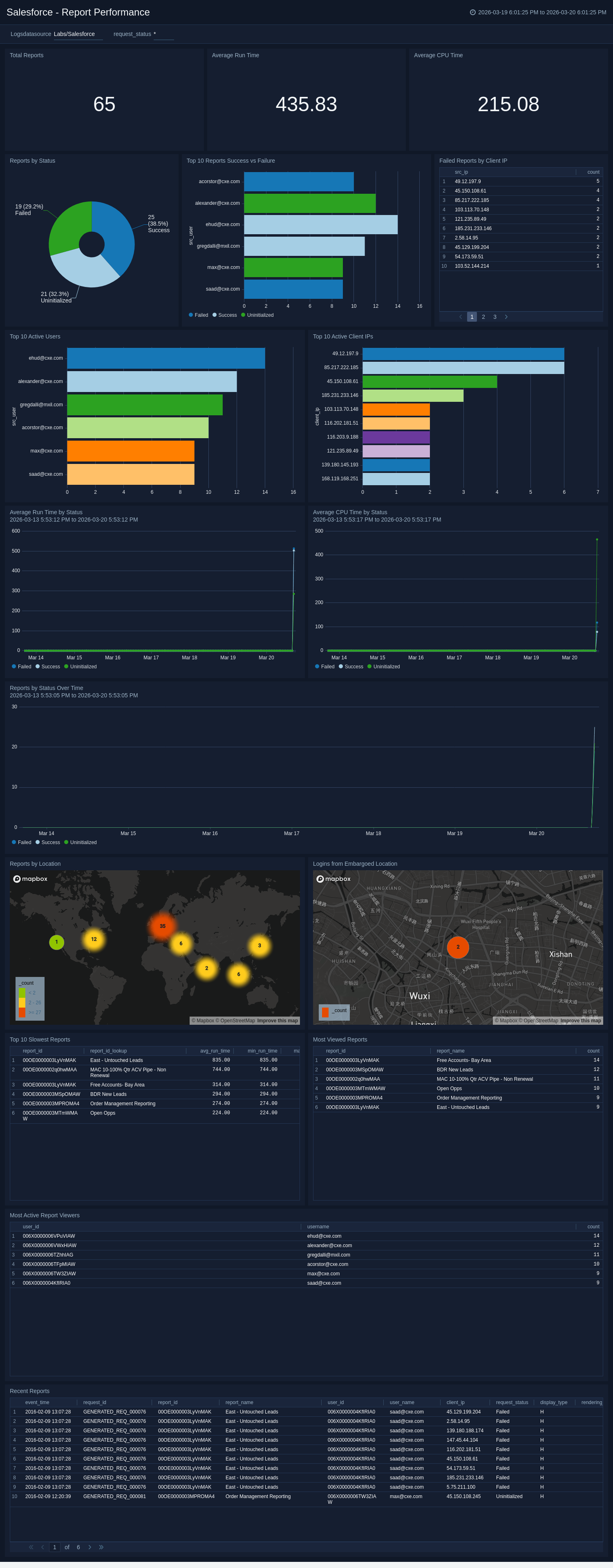The height and width of the screenshot is (1568, 613).
Task: Go to next page in Recent Reports
Action: (x=89, y=1547)
